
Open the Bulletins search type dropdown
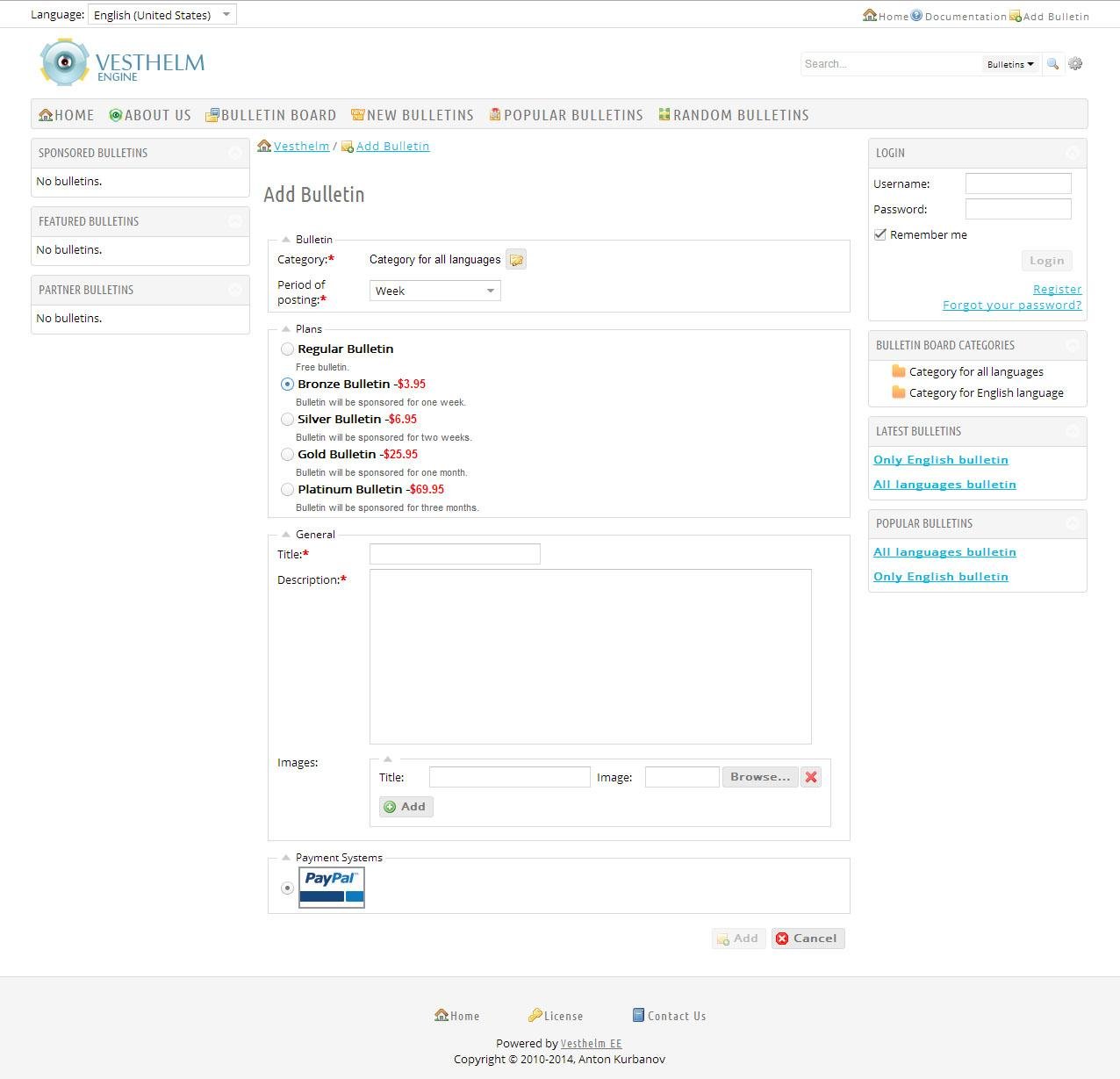pyautogui.click(x=1009, y=63)
